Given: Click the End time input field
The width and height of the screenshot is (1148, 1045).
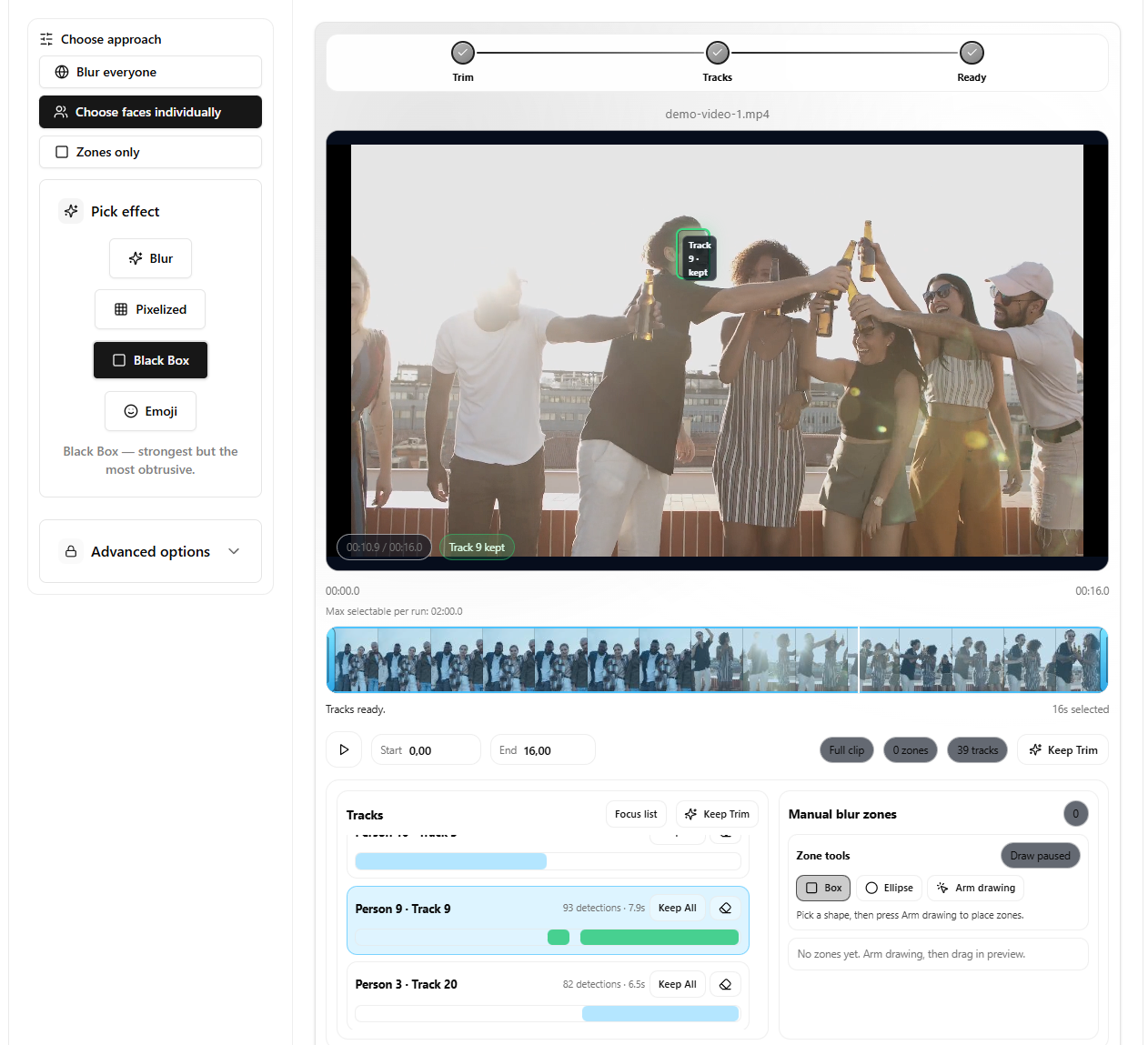Looking at the screenshot, I should (553, 751).
